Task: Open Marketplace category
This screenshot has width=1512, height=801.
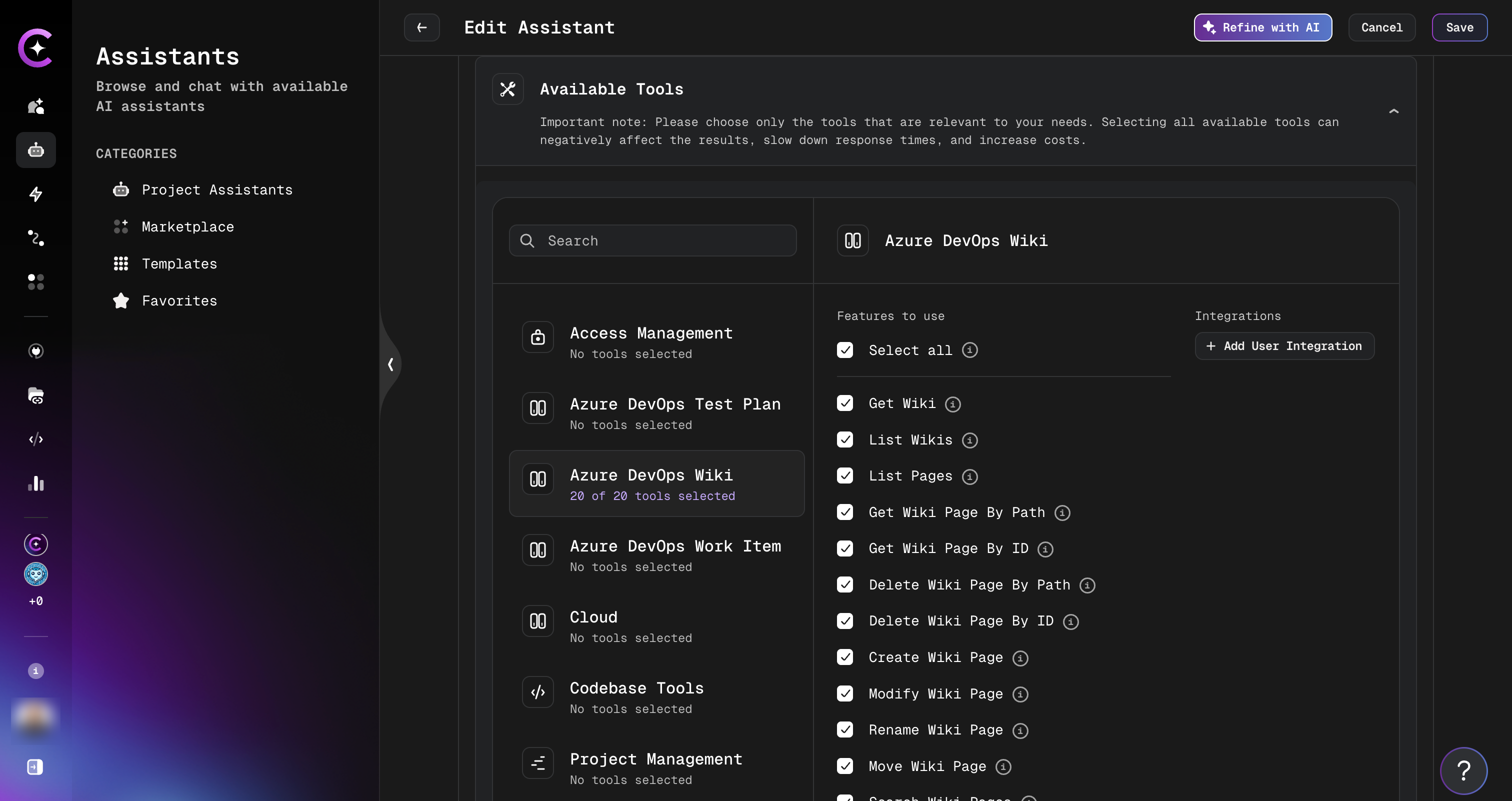Action: tap(173, 227)
